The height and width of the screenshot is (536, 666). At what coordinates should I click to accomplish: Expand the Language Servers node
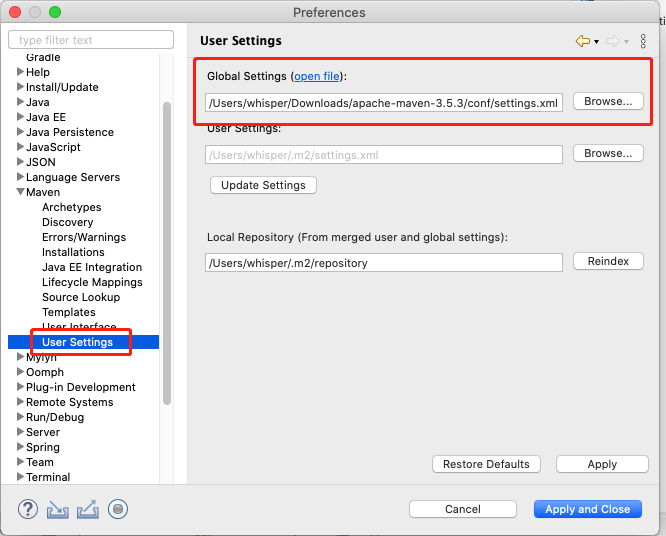20,177
